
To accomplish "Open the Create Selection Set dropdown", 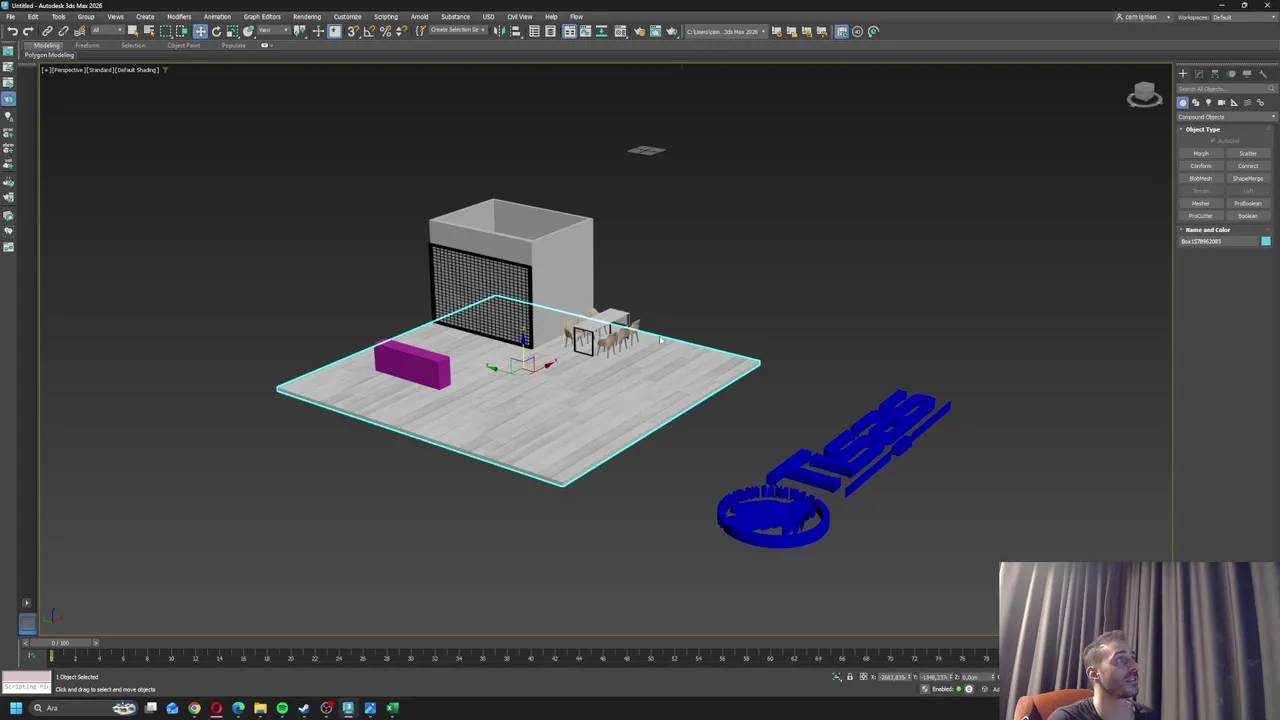I will click(457, 31).
